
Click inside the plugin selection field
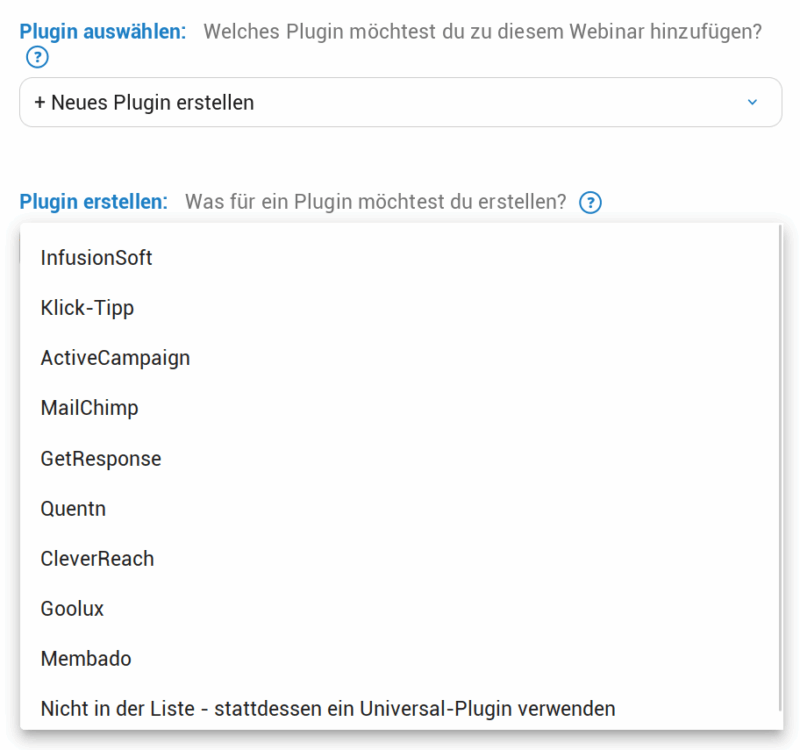pos(300,103)
